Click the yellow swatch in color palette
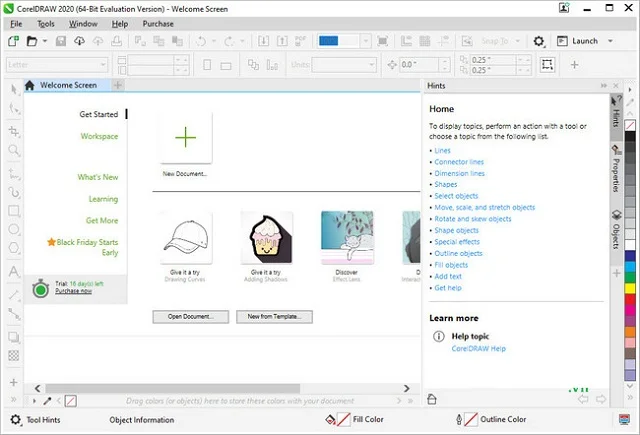Screen dimensions: 640x435 pos(630,288)
